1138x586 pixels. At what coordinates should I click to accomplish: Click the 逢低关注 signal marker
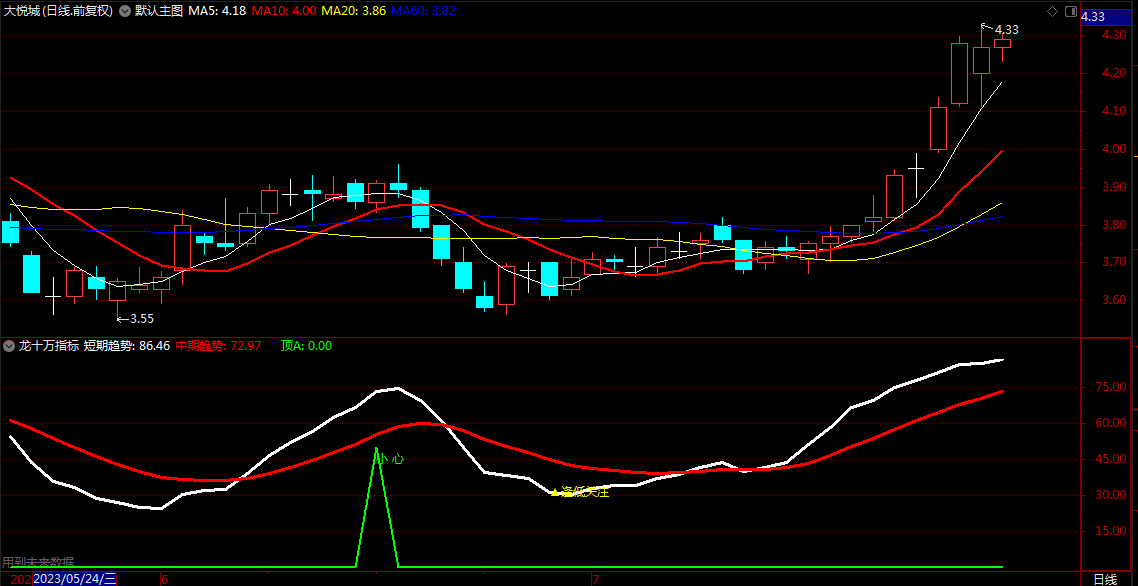579,492
